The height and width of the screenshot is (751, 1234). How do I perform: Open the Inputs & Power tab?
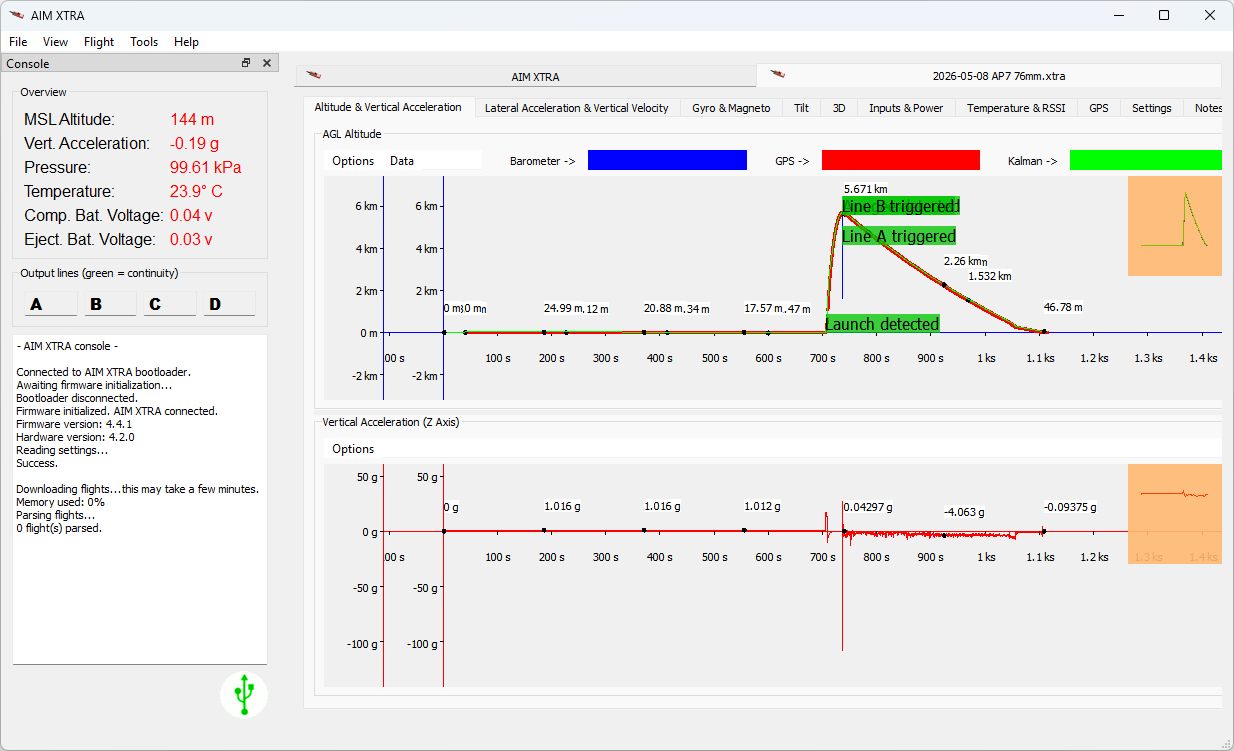point(906,108)
